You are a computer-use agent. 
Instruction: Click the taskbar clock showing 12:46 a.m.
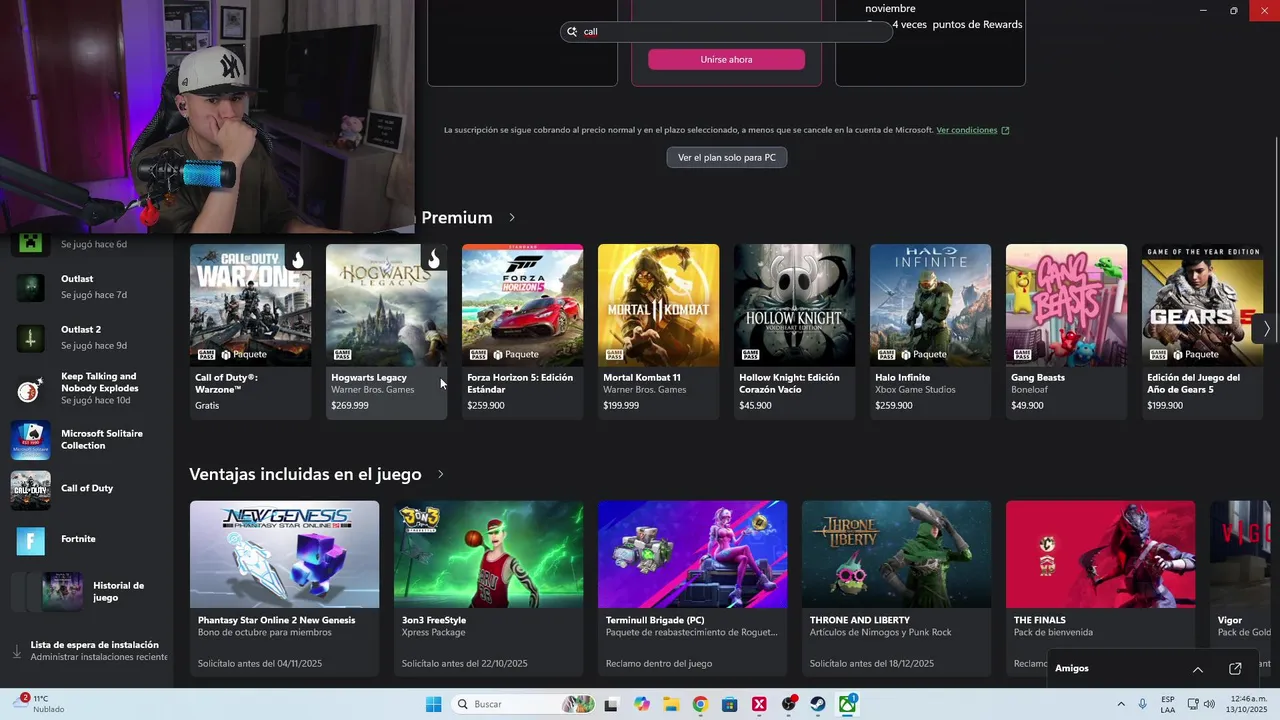1249,704
